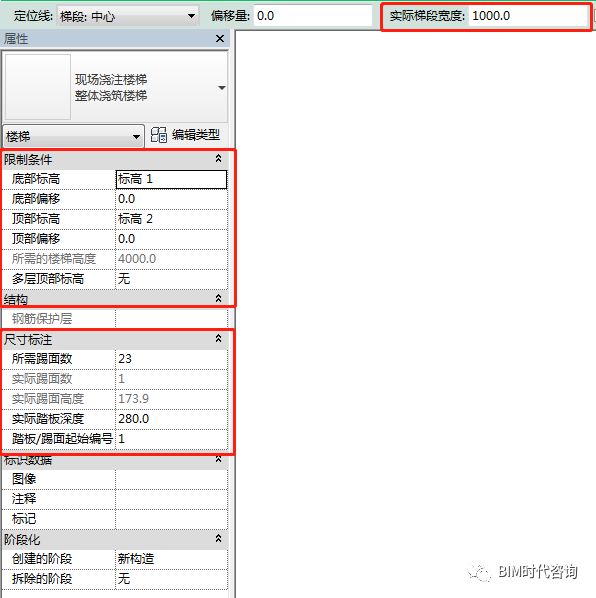This screenshot has width=596, height=598.
Task: Open the 楼梯 instance filter dropdown
Action: click(73, 136)
